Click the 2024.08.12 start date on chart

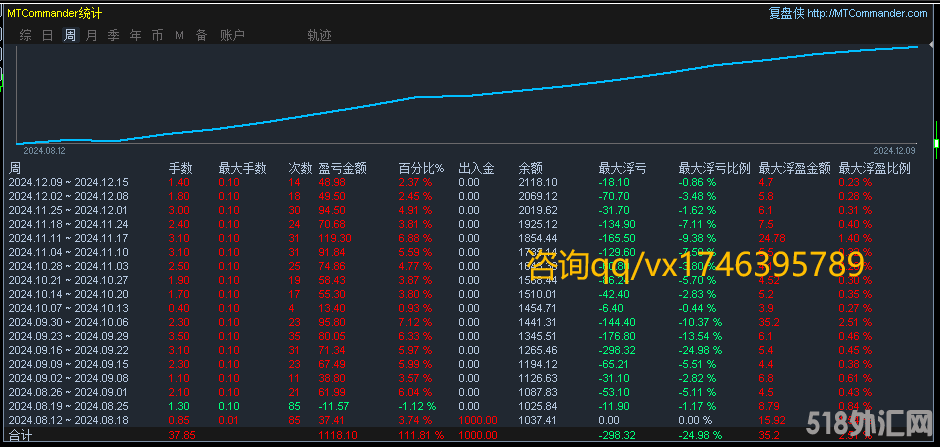click(44, 150)
